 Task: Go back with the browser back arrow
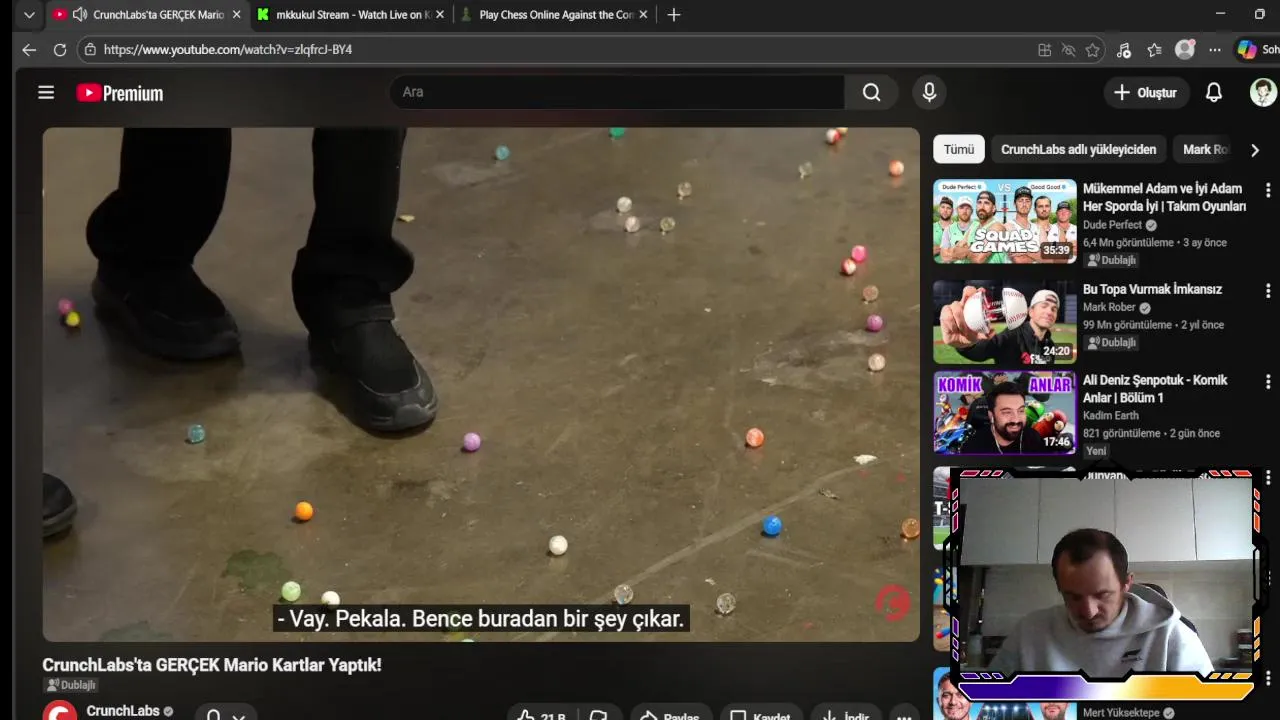pos(29,49)
